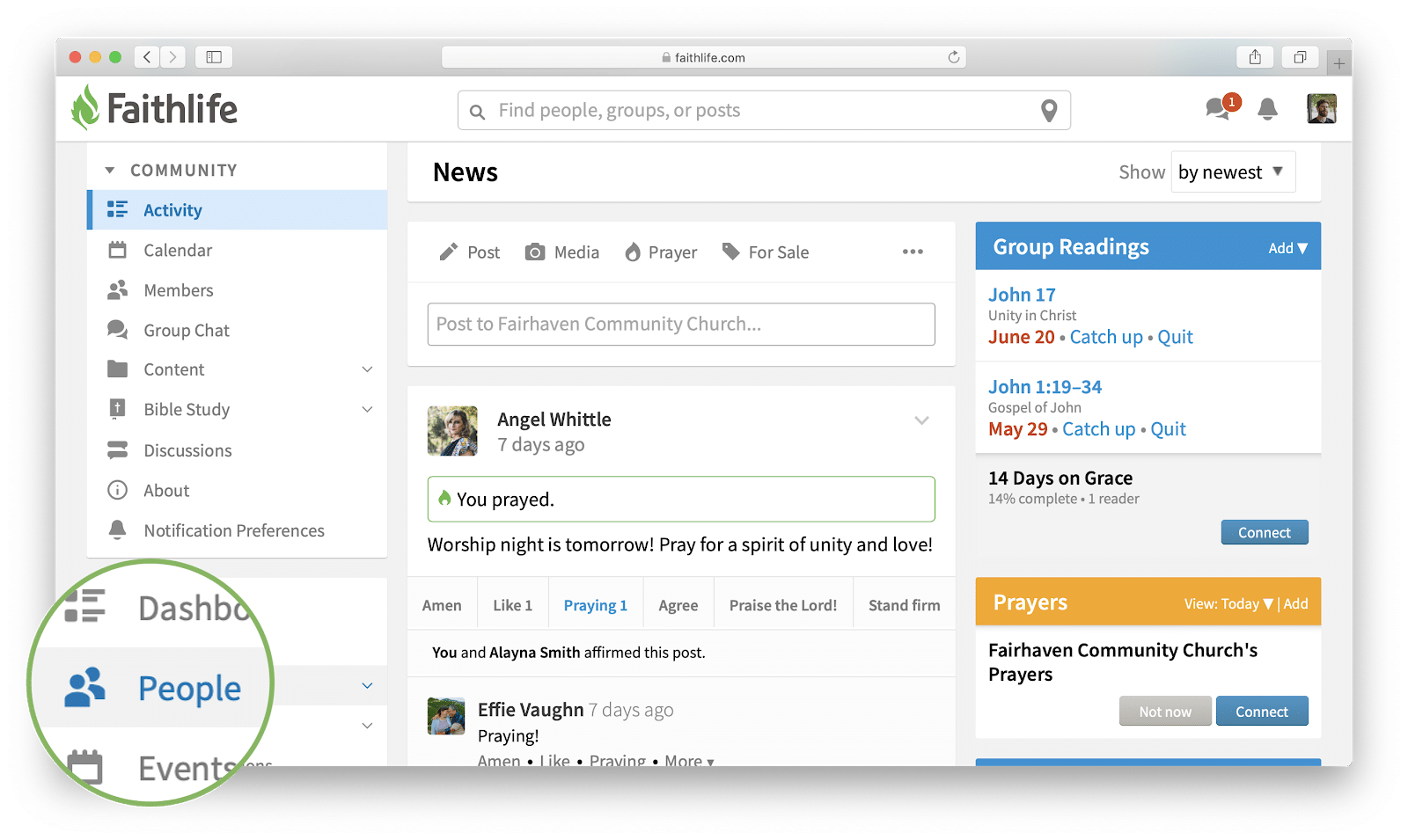Image resolution: width=1408 pixels, height=840 pixels.
Task: Click the search magnifier icon
Action: point(477,112)
